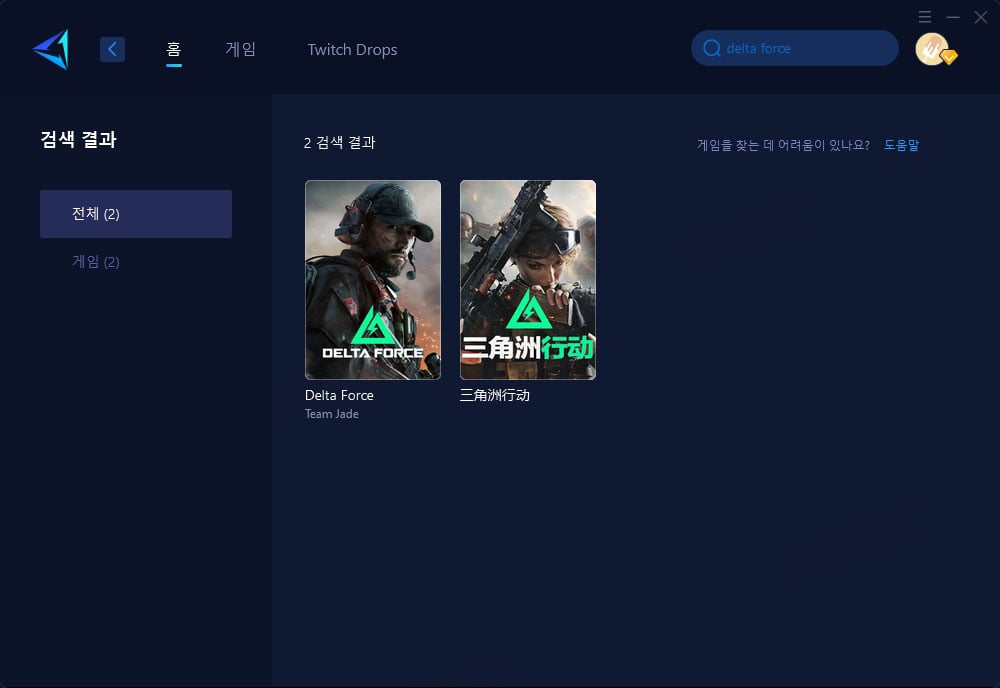Click the GearUP app logo
The height and width of the screenshot is (688, 1000).
coord(51,49)
